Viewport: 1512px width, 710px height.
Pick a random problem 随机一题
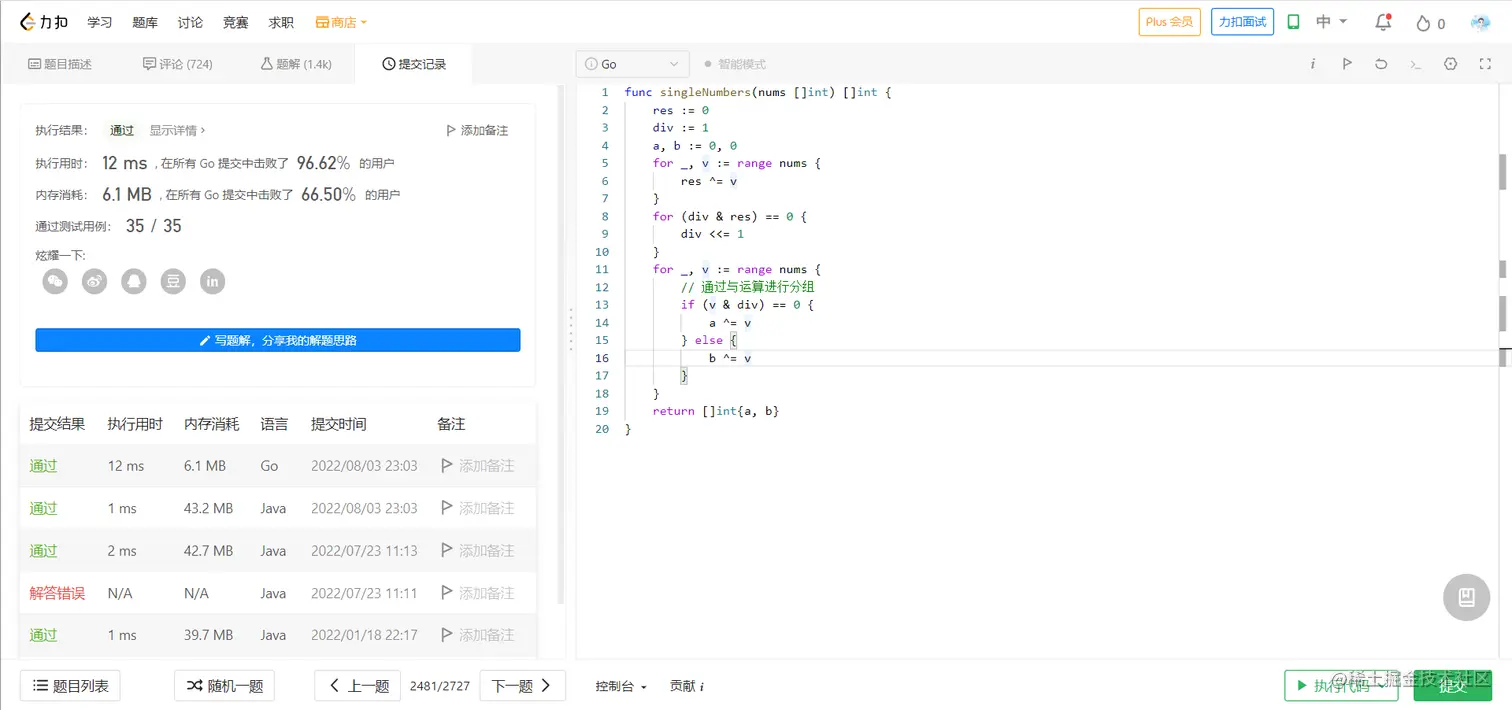click(224, 686)
